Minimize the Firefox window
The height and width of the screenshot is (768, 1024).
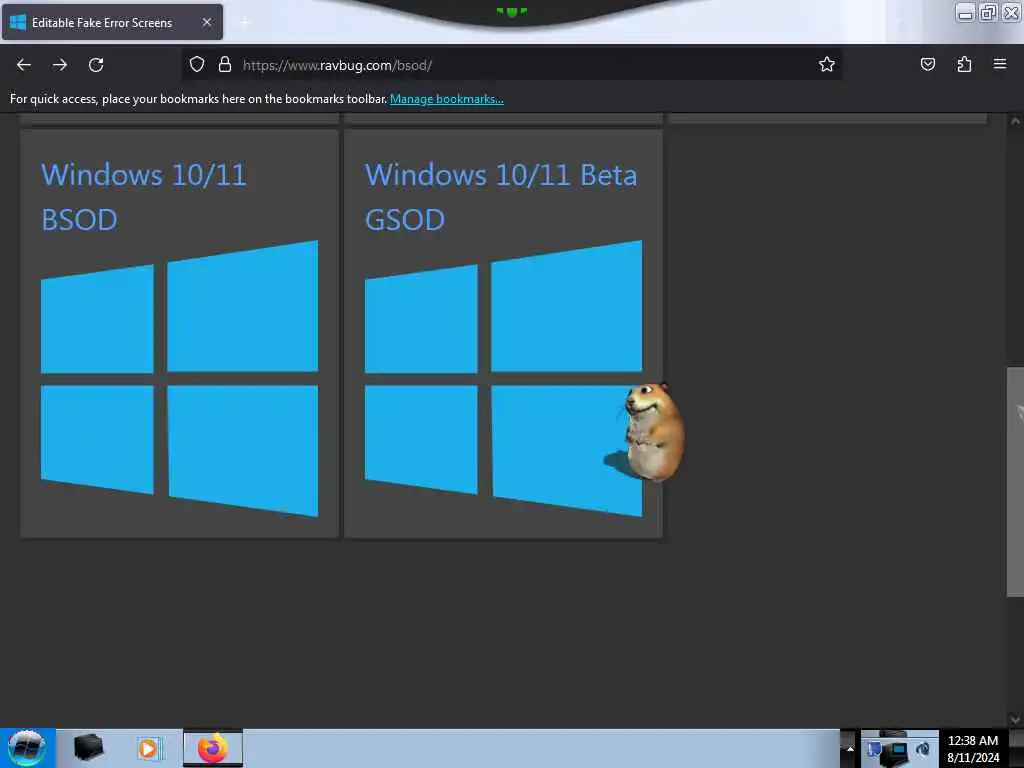(965, 13)
